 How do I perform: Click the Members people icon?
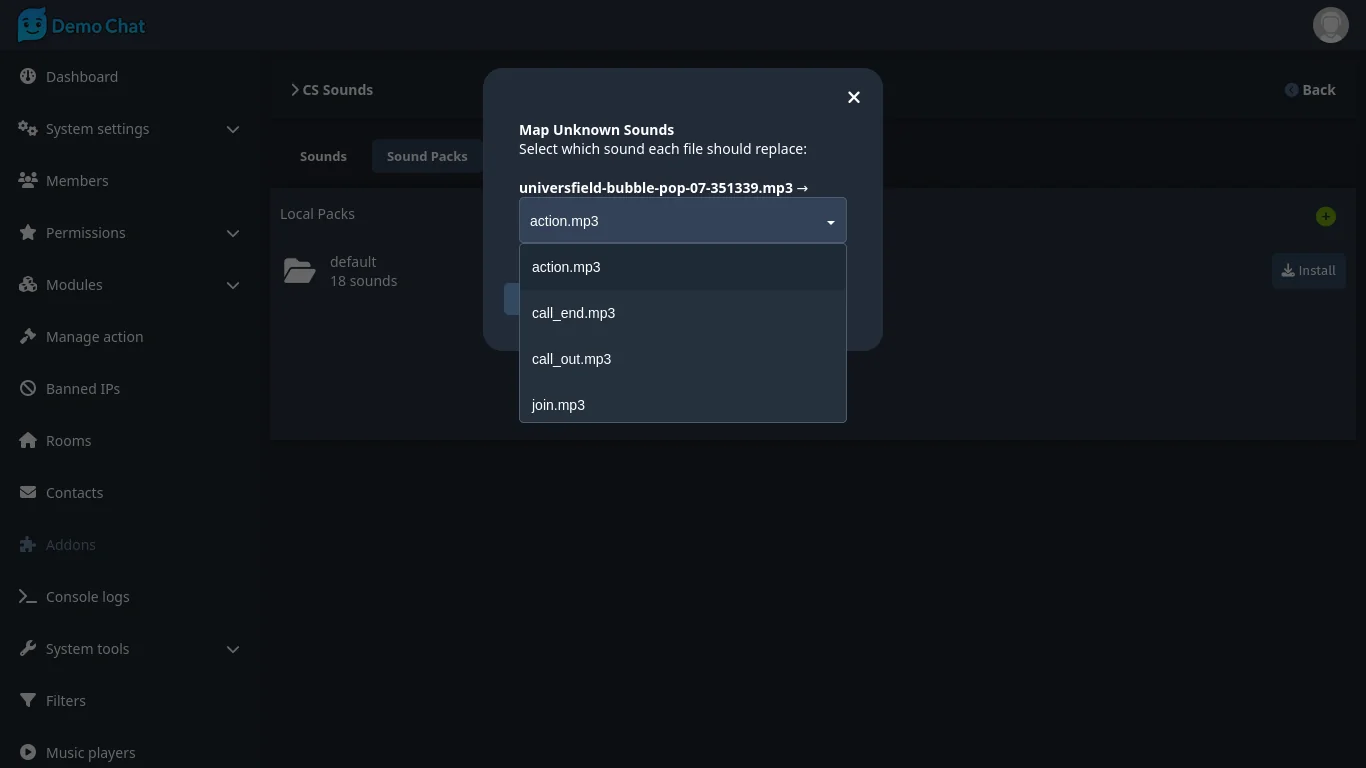(x=28, y=181)
